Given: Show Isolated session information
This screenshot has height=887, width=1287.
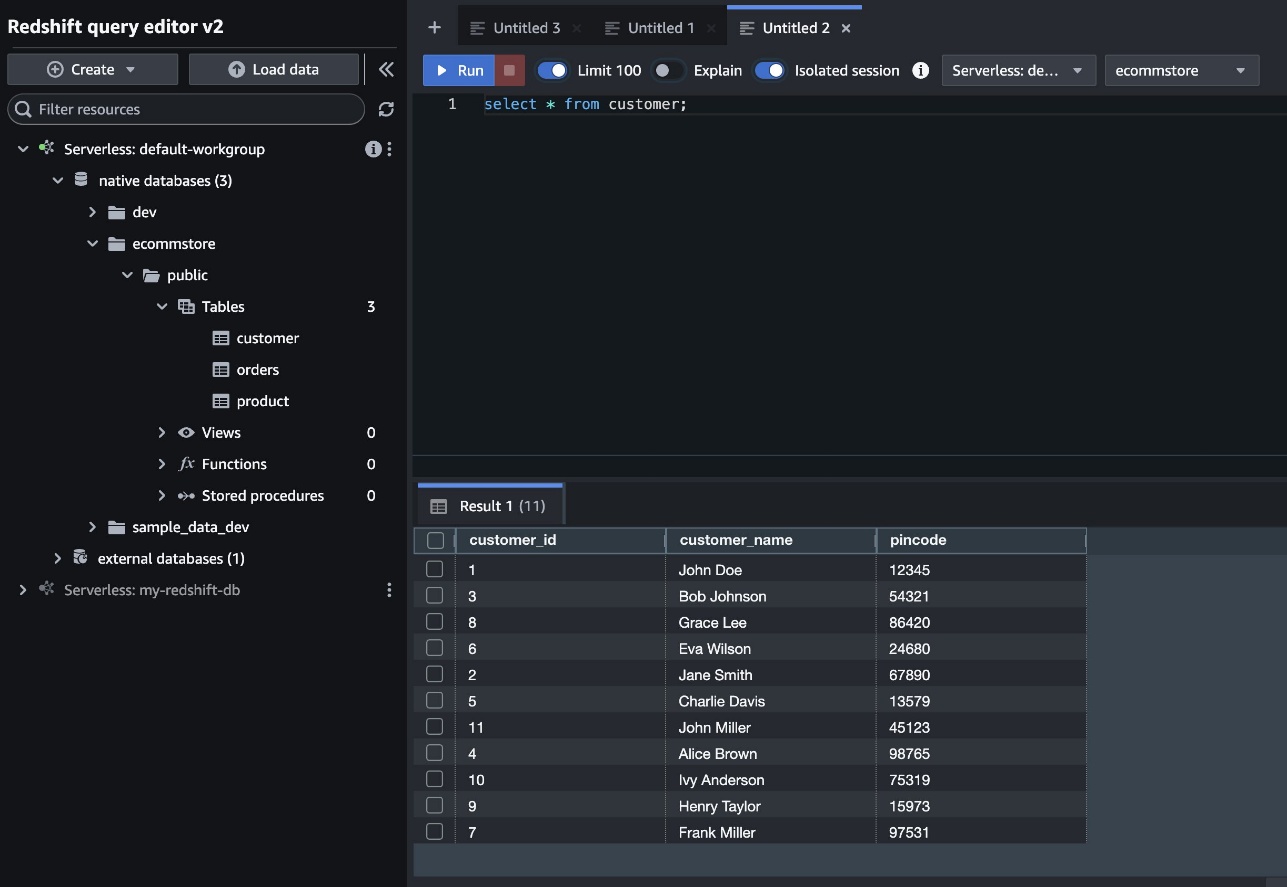Looking at the screenshot, I should [920, 70].
